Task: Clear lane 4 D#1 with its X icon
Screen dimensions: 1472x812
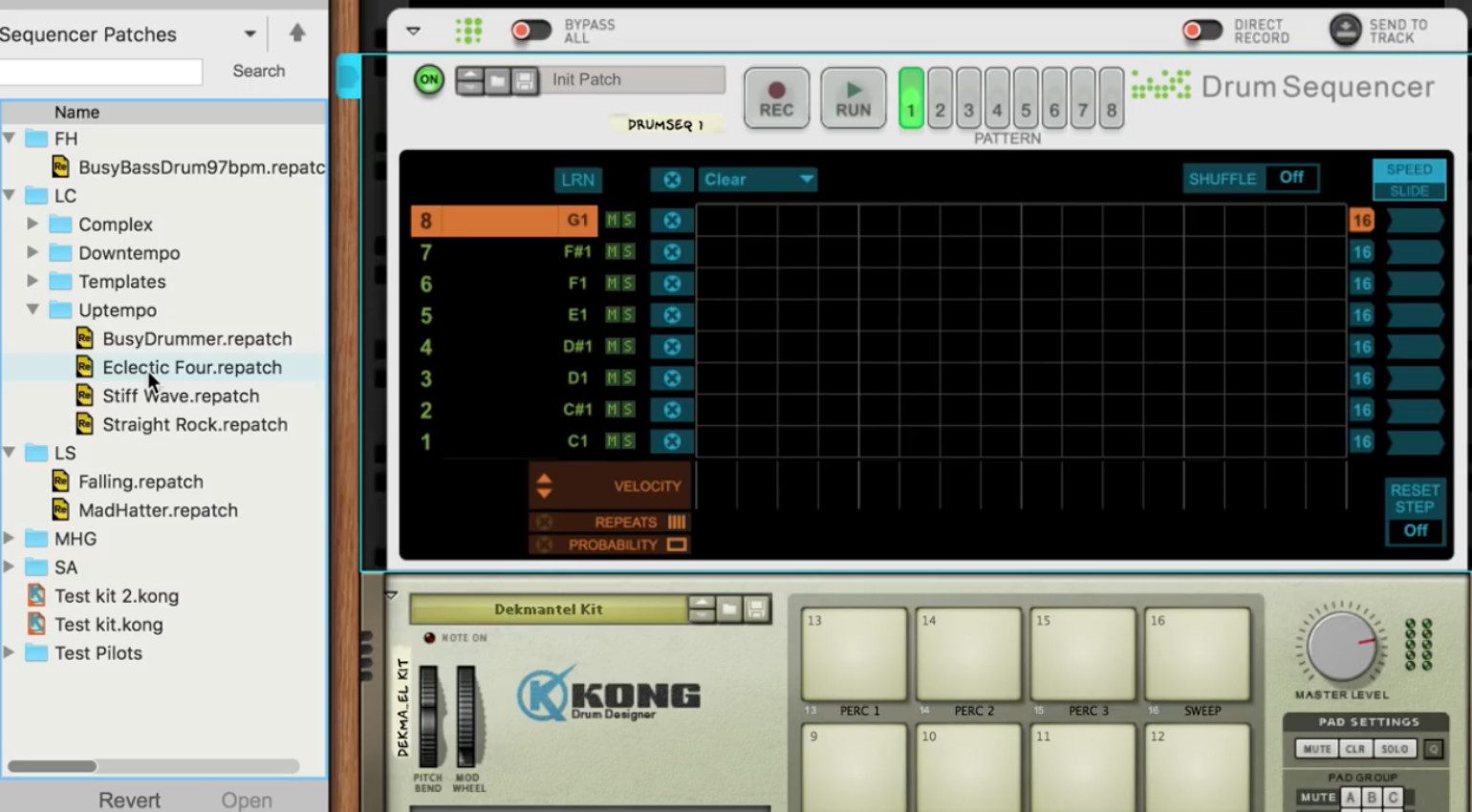Action: coord(672,347)
